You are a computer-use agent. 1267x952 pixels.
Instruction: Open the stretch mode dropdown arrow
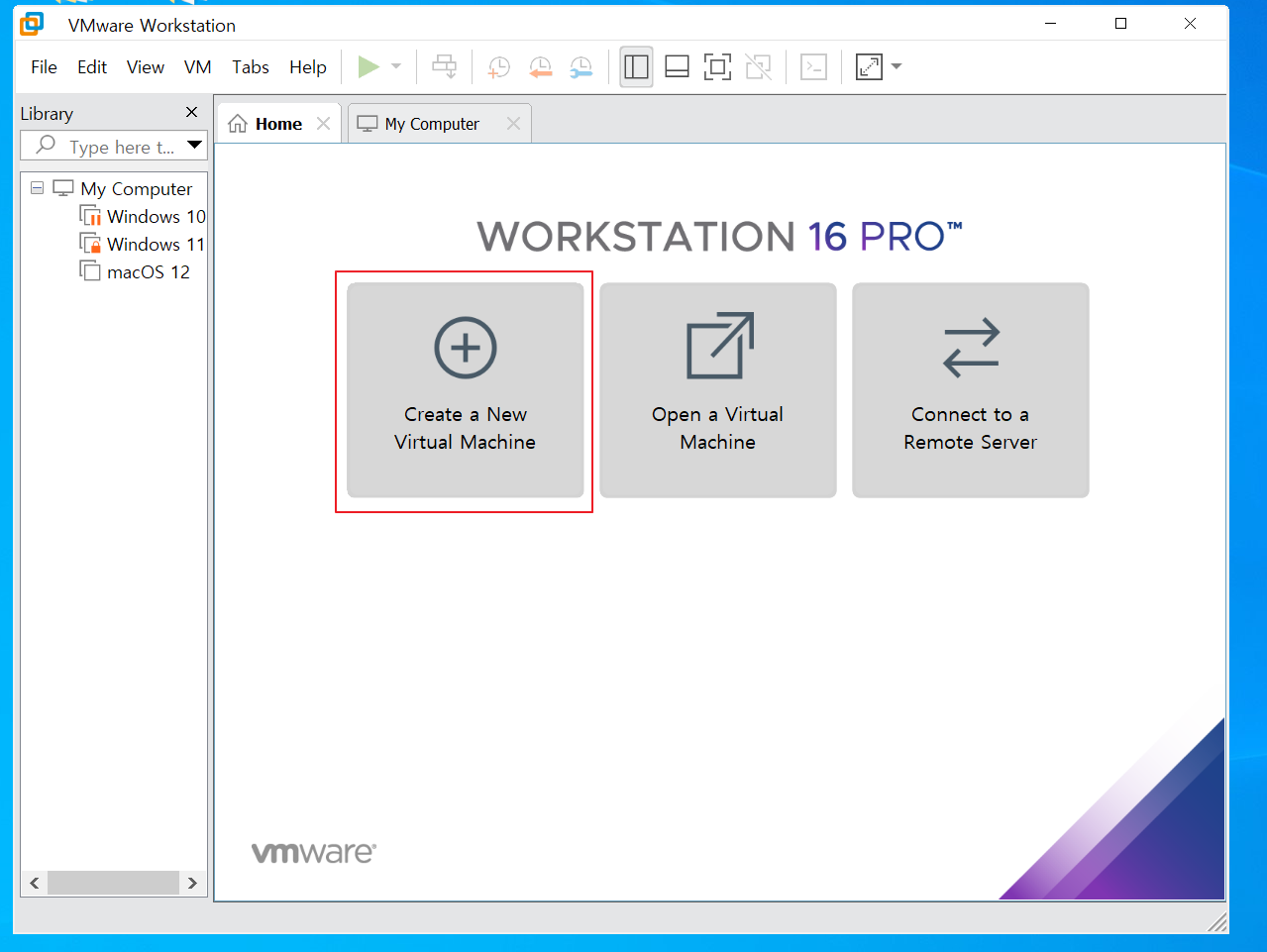point(897,66)
